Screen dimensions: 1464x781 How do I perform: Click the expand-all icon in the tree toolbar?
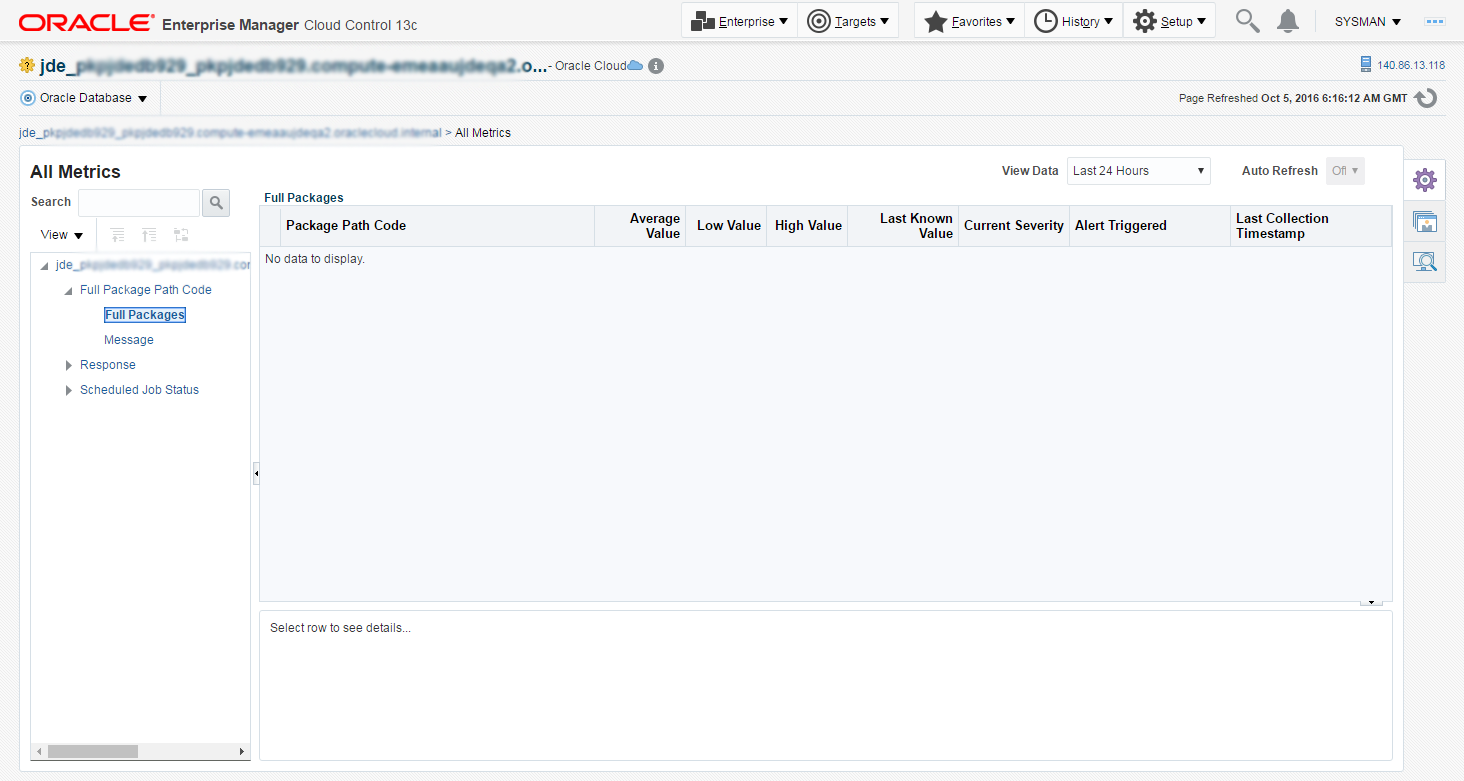118,235
